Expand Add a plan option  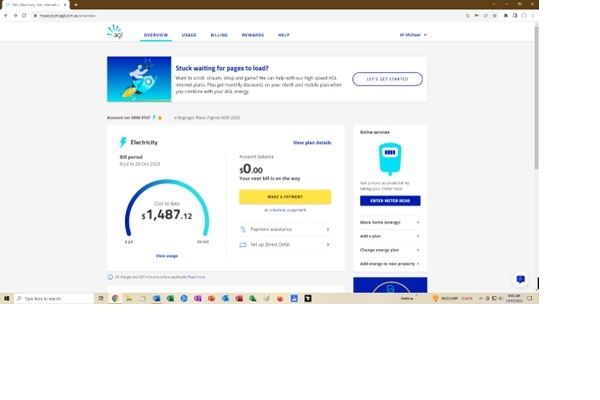tap(390, 236)
